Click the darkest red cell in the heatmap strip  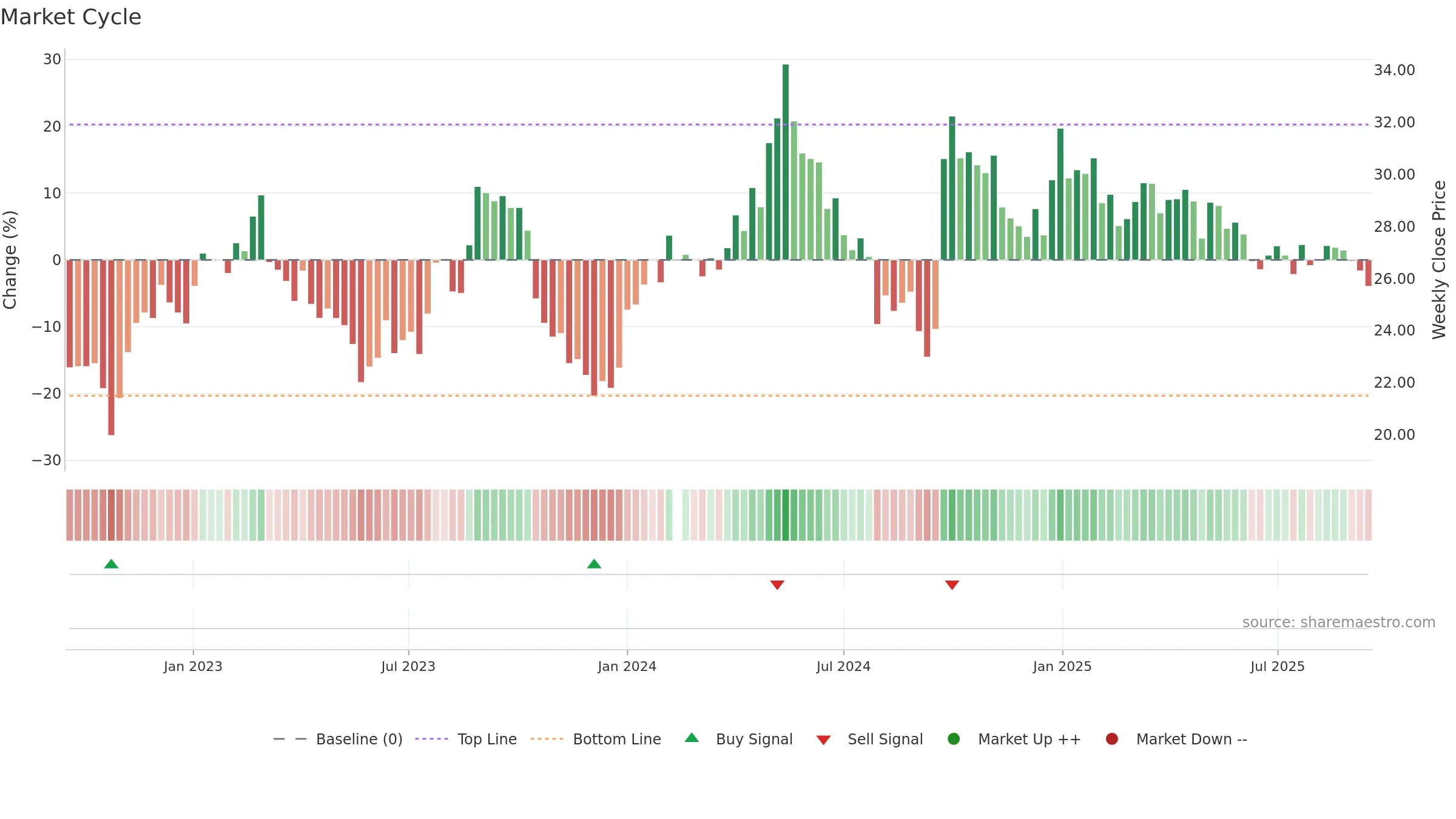(111, 515)
